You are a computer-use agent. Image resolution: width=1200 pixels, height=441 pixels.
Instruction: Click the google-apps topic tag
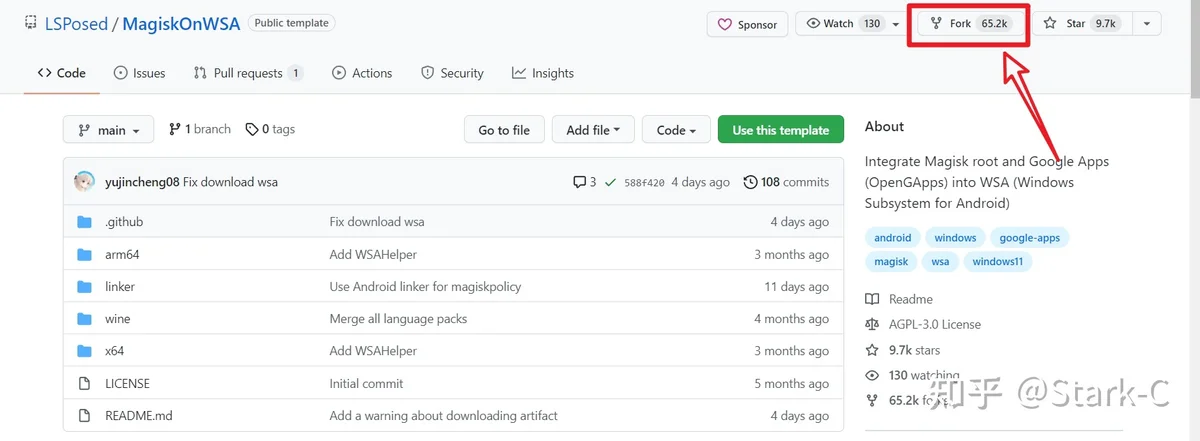(1030, 238)
